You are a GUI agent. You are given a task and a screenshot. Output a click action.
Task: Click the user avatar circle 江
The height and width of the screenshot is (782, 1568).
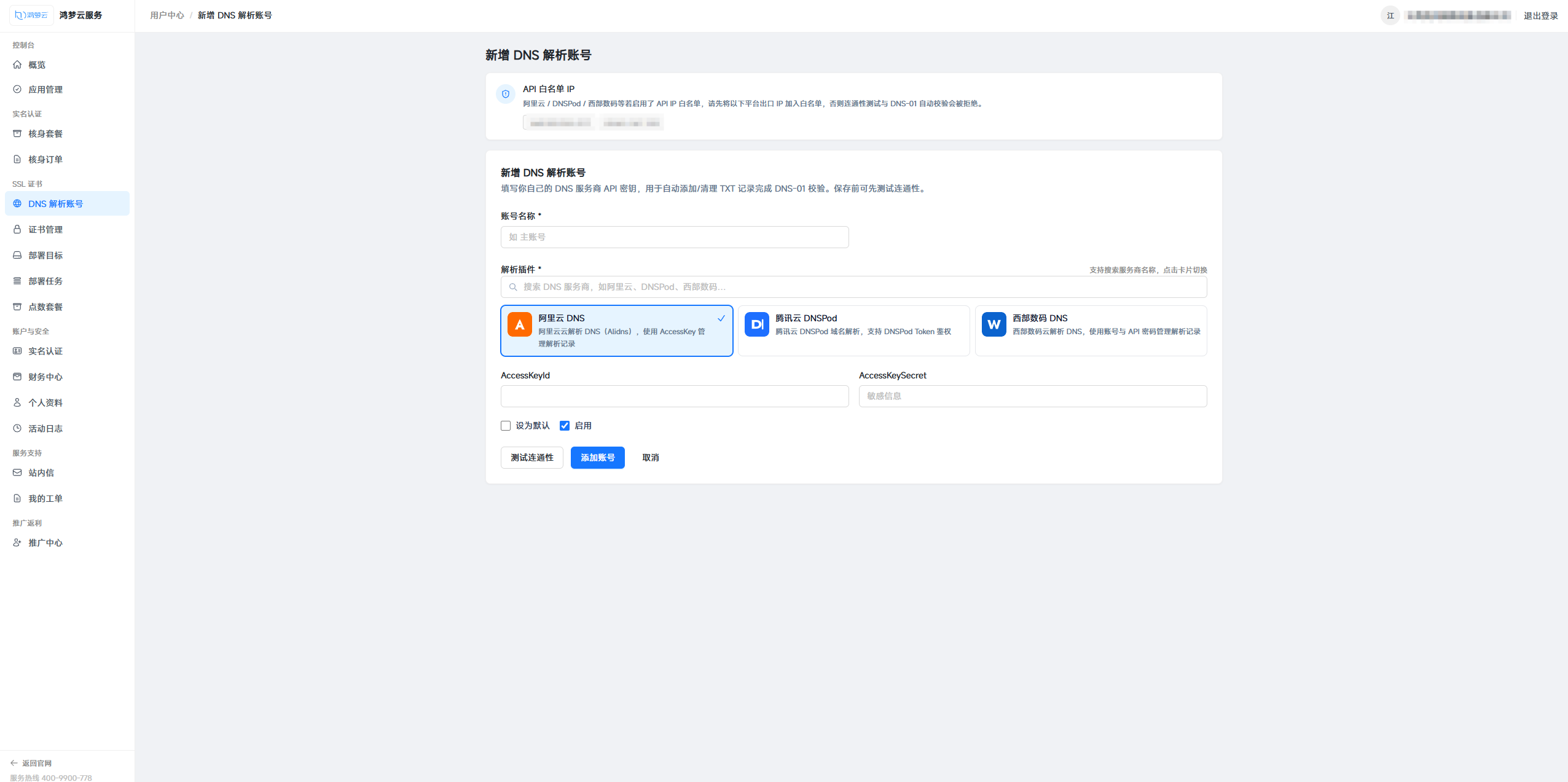(1390, 15)
